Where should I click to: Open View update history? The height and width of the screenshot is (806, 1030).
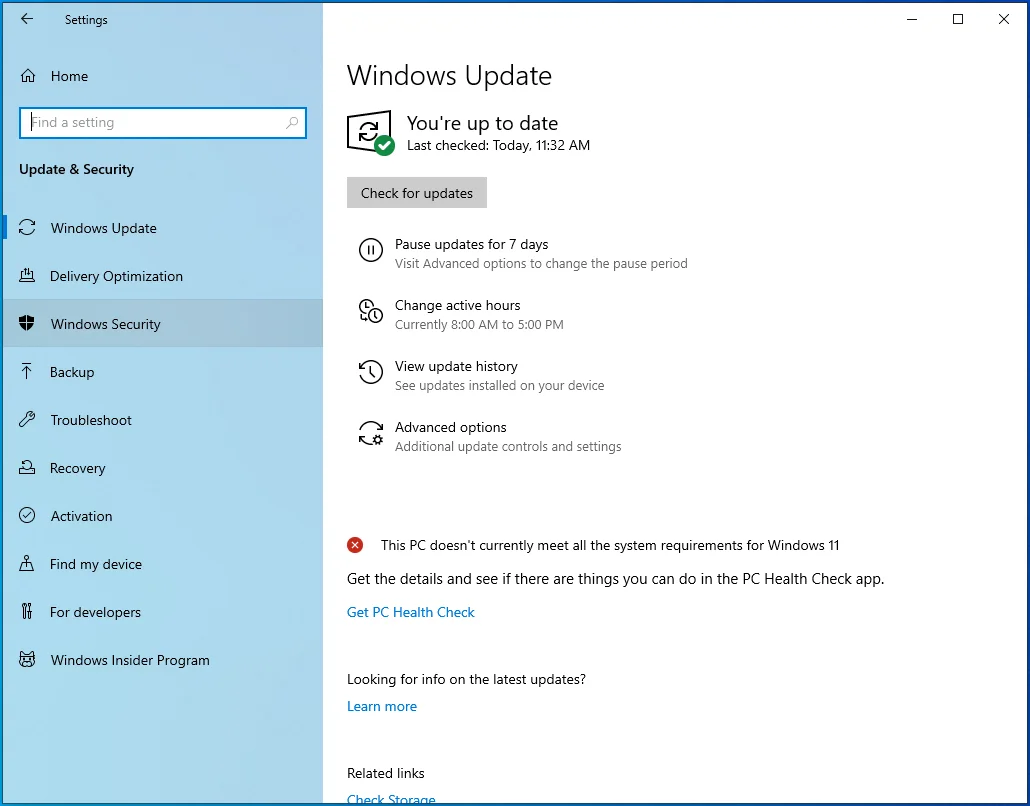click(456, 367)
